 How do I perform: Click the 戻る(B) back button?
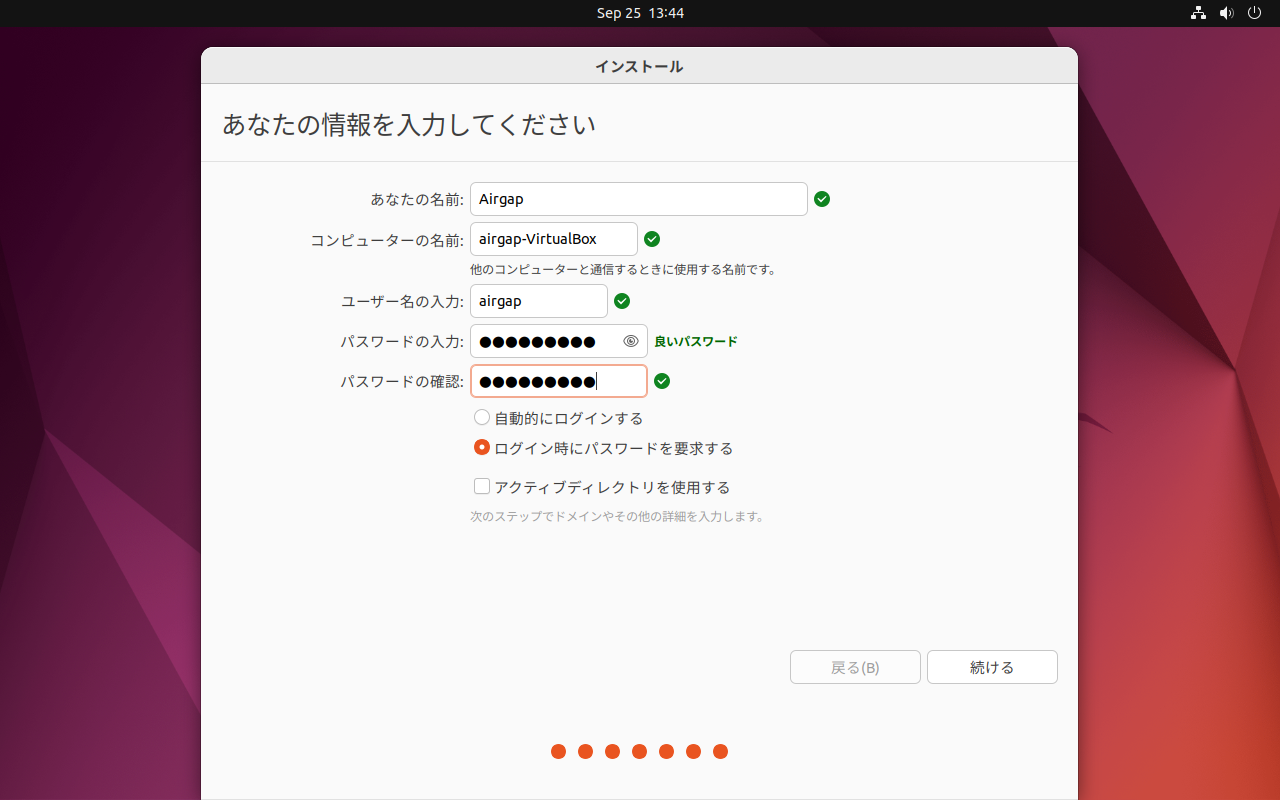[x=855, y=667]
